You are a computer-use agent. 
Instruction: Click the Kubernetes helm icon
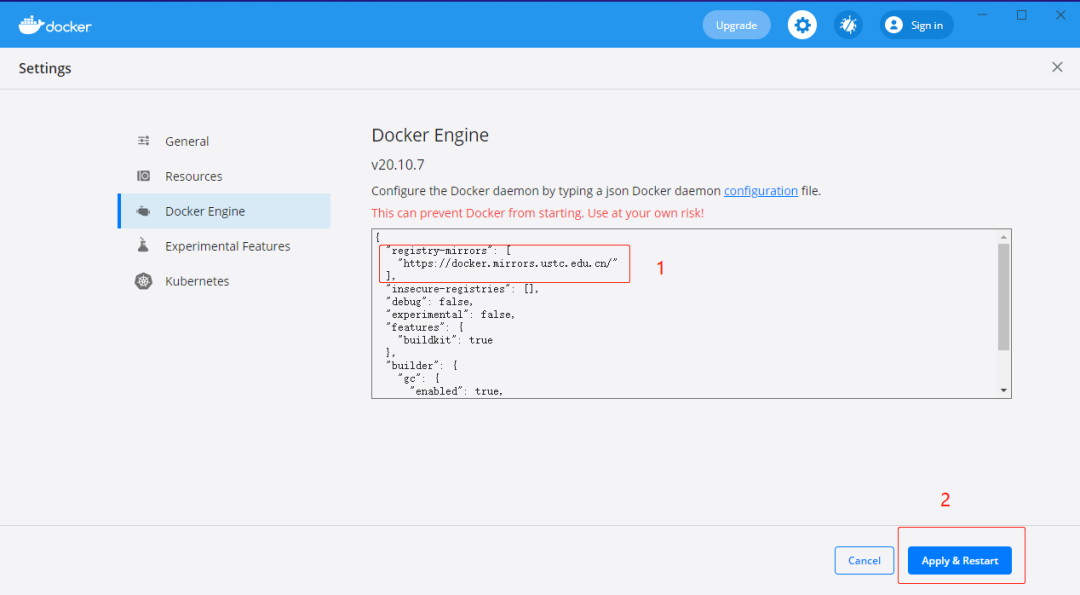[x=144, y=281]
